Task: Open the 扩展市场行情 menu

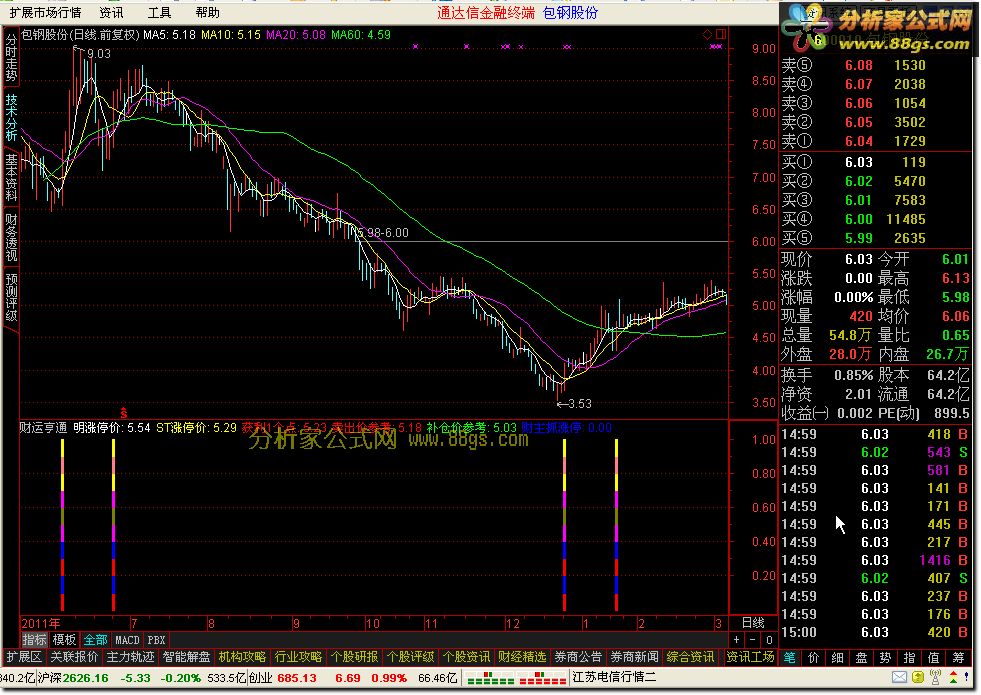Action: (x=45, y=13)
